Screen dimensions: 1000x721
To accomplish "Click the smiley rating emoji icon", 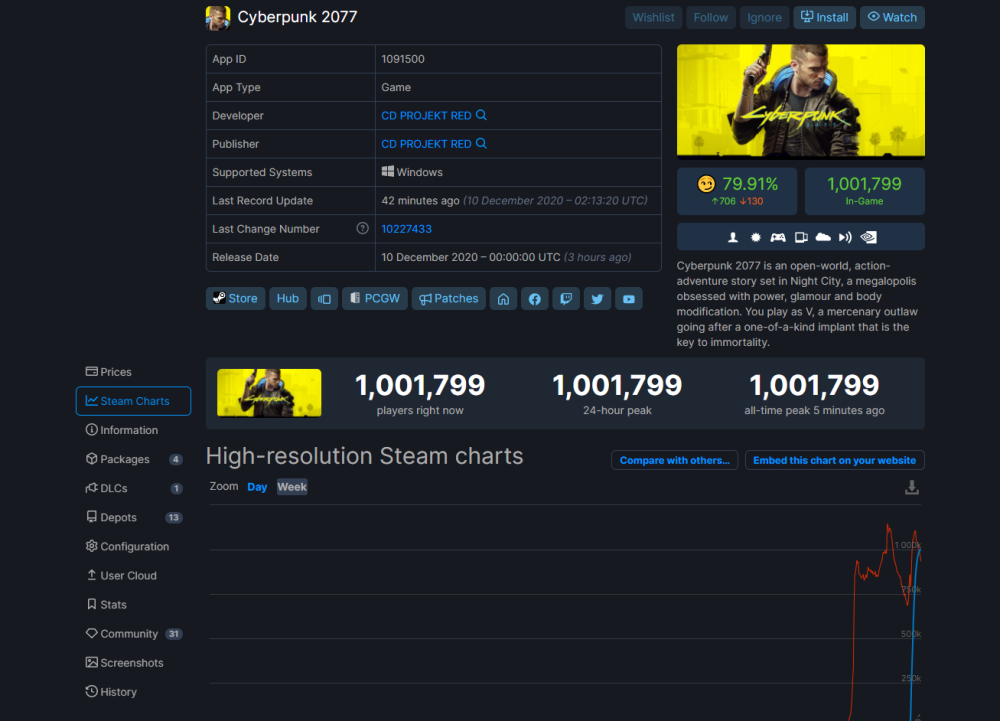I will (706, 184).
